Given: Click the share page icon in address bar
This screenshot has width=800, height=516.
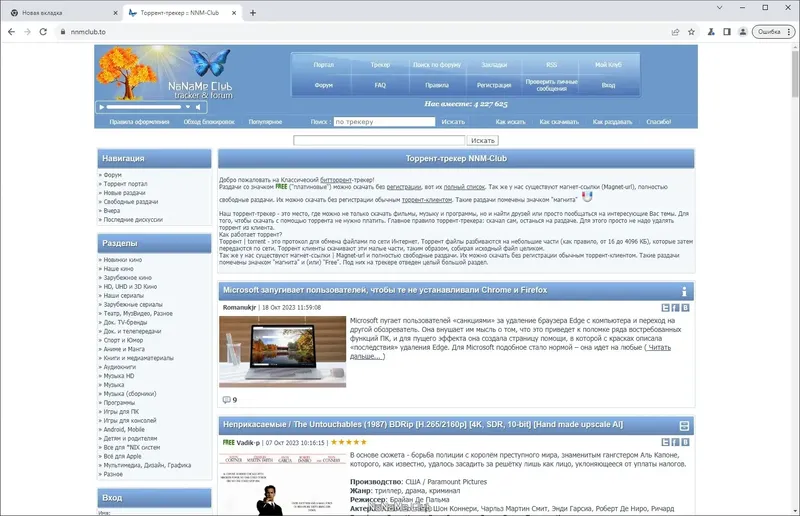Looking at the screenshot, I should (x=676, y=32).
